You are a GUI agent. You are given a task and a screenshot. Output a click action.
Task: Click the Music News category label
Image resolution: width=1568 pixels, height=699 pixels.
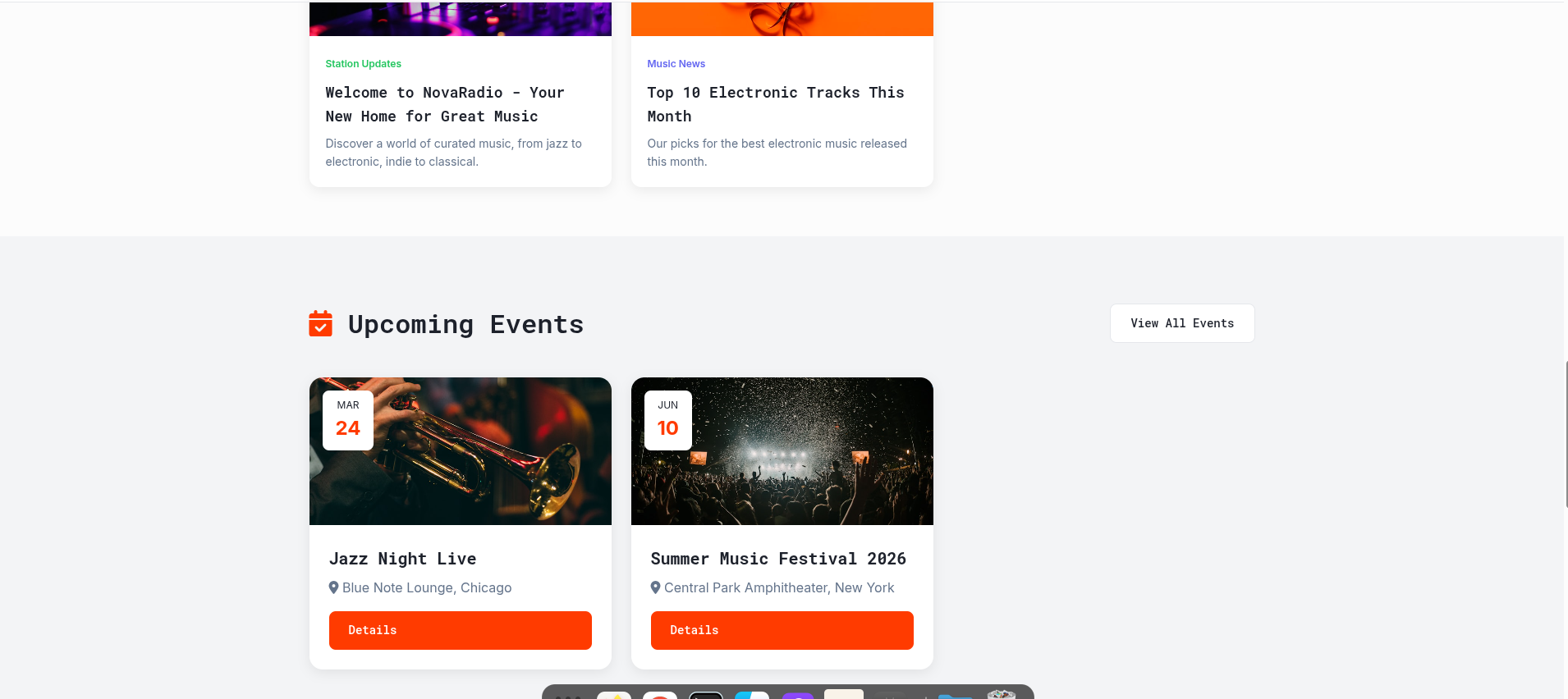676,63
